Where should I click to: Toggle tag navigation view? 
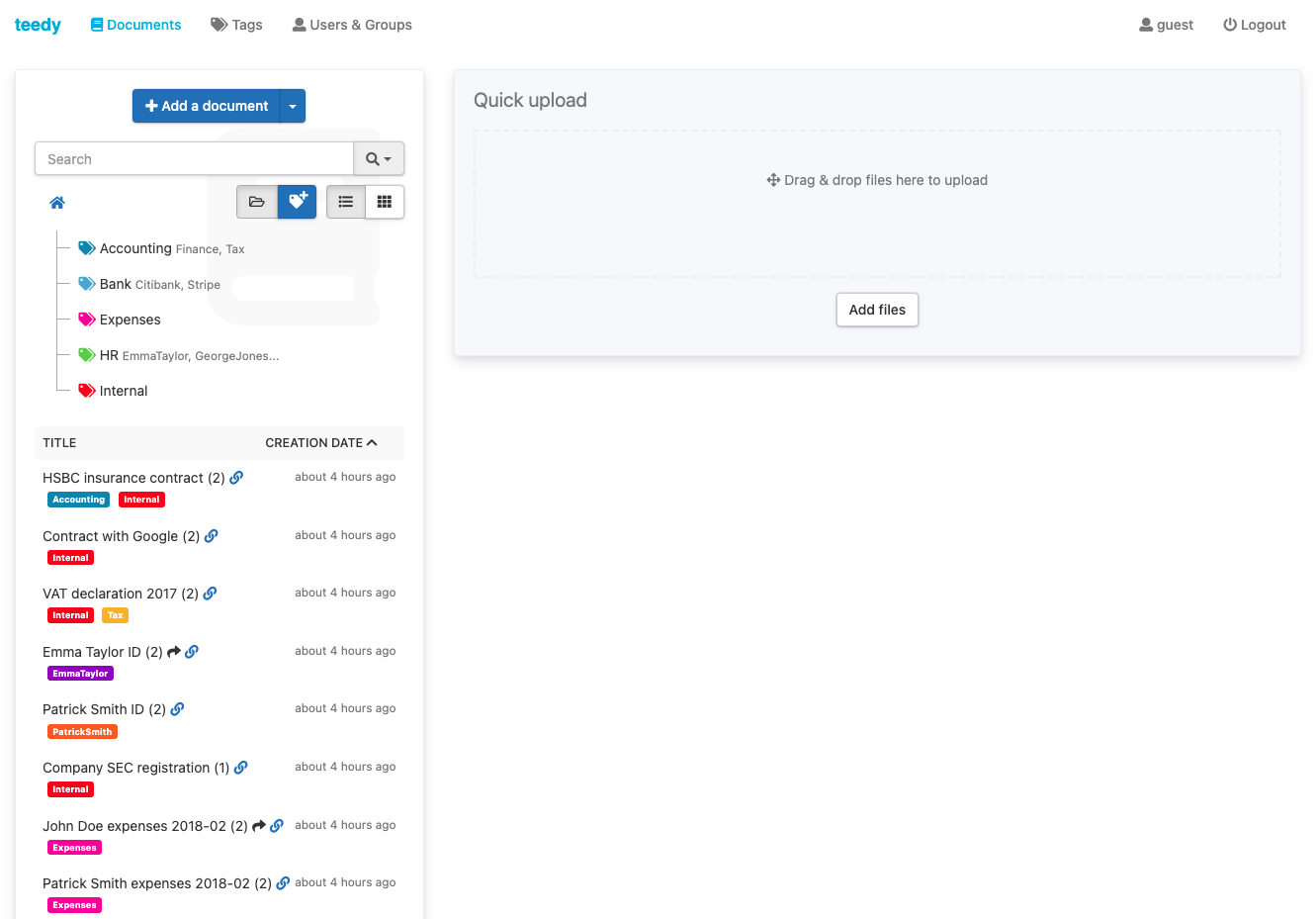pos(298,202)
